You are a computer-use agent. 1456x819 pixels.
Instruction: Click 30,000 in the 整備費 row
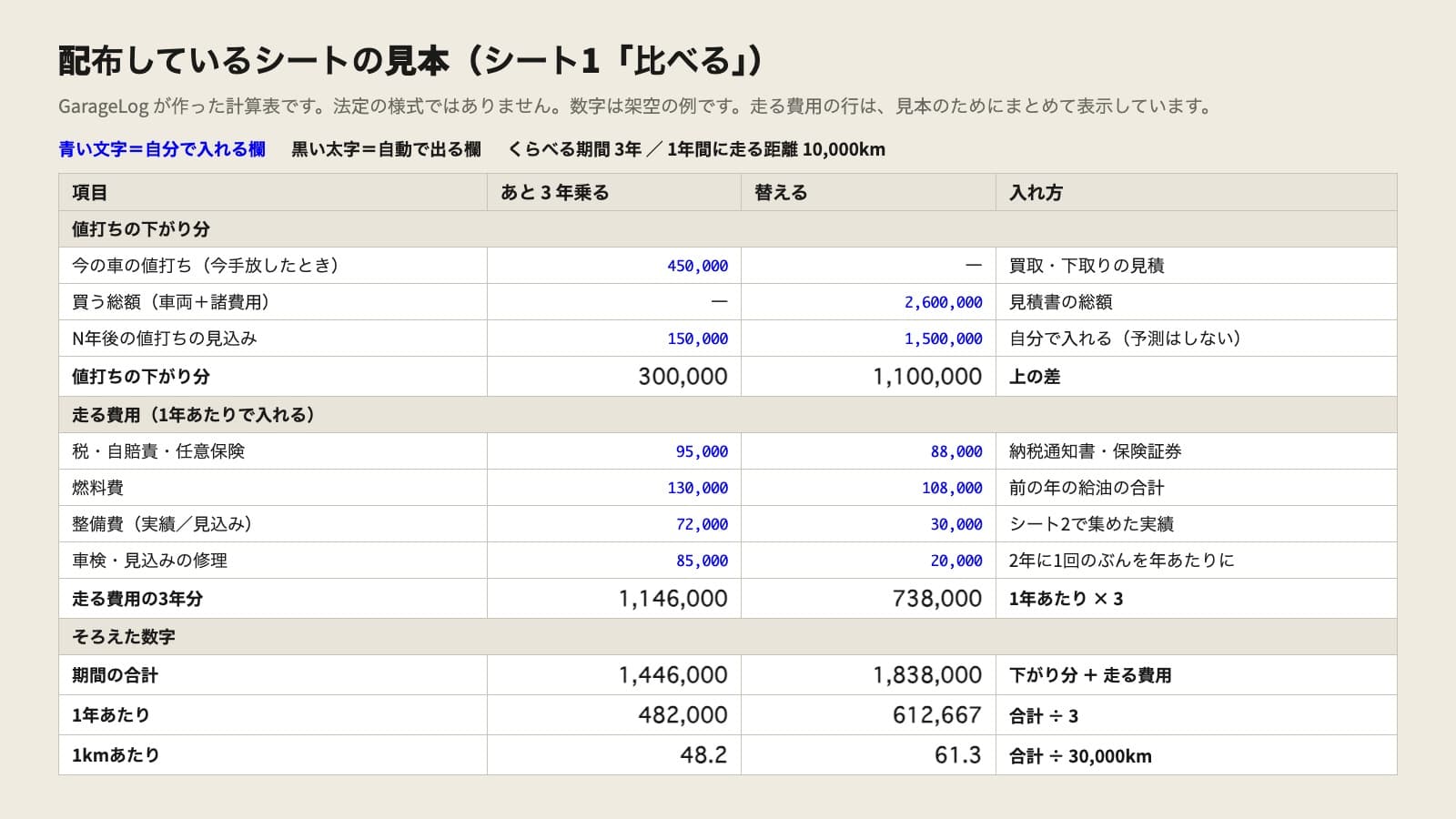click(x=956, y=524)
